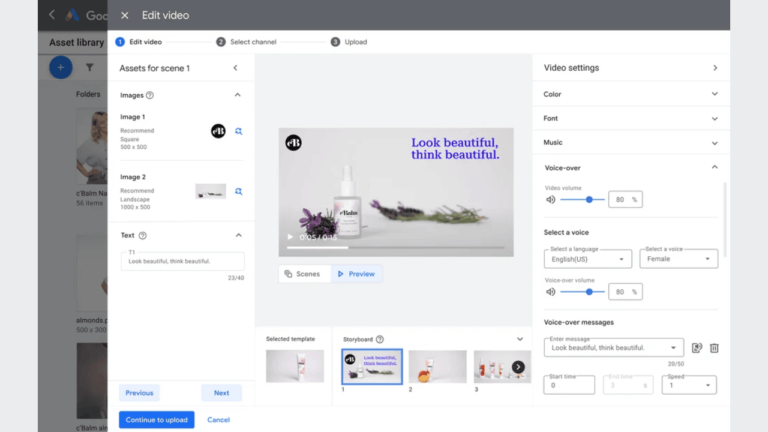Switch to the Preview tab
The image size is (768, 432).
pos(357,274)
